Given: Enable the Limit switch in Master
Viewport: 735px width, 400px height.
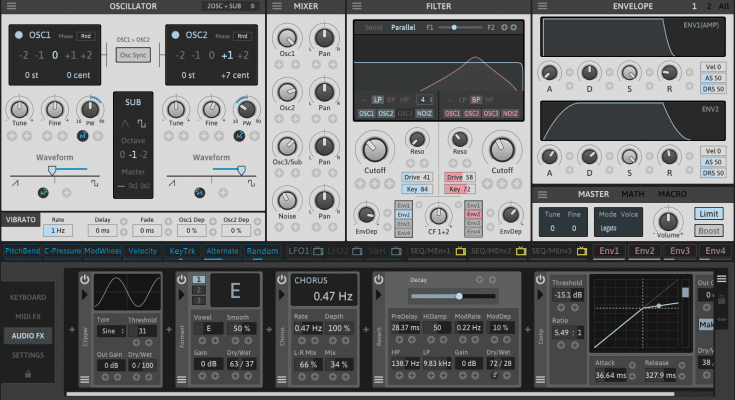Looking at the screenshot, I should point(708,214).
